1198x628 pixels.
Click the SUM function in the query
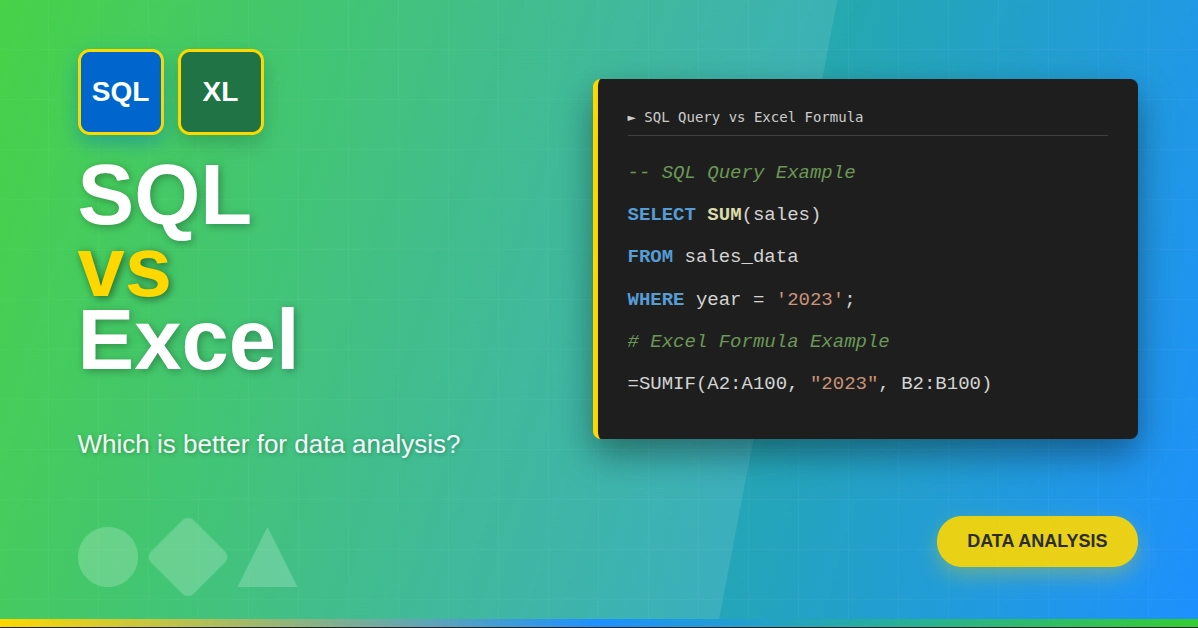tap(724, 215)
